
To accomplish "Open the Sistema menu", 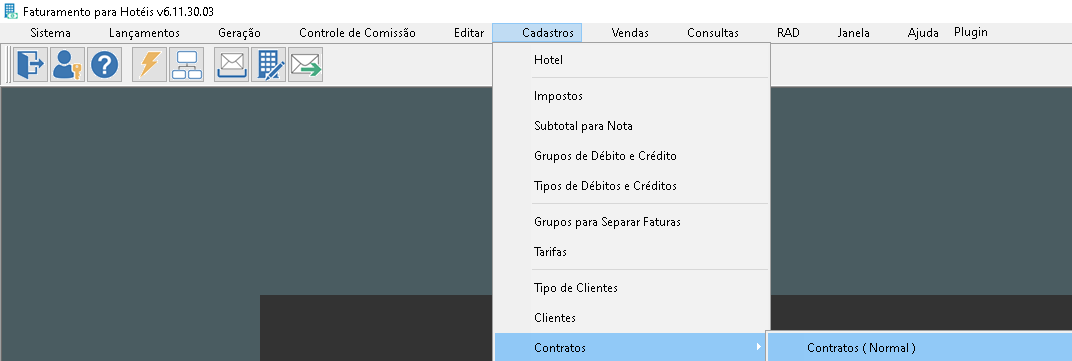I will [51, 33].
